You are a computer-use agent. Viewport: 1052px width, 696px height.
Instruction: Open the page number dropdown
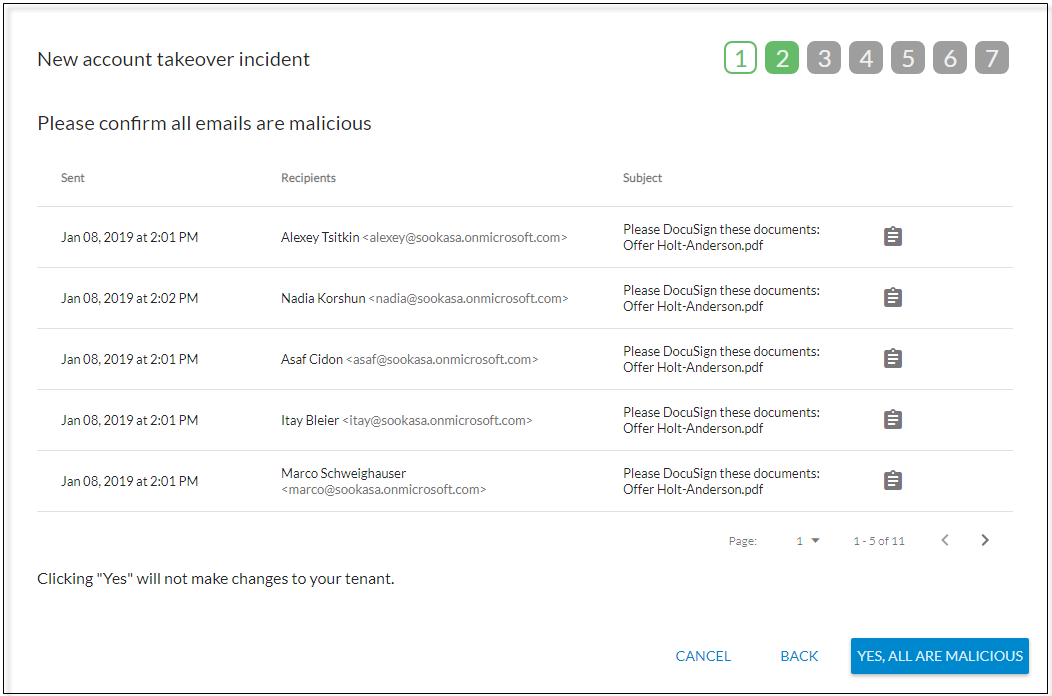(x=808, y=540)
